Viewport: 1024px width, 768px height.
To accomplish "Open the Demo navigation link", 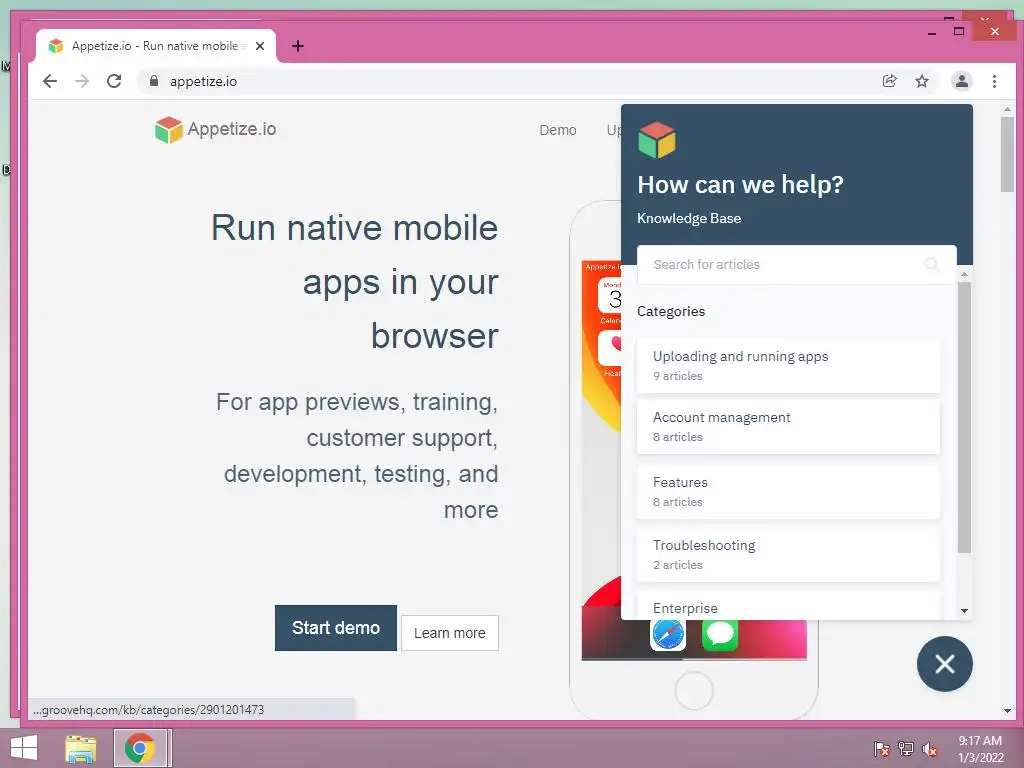I will click(x=558, y=130).
